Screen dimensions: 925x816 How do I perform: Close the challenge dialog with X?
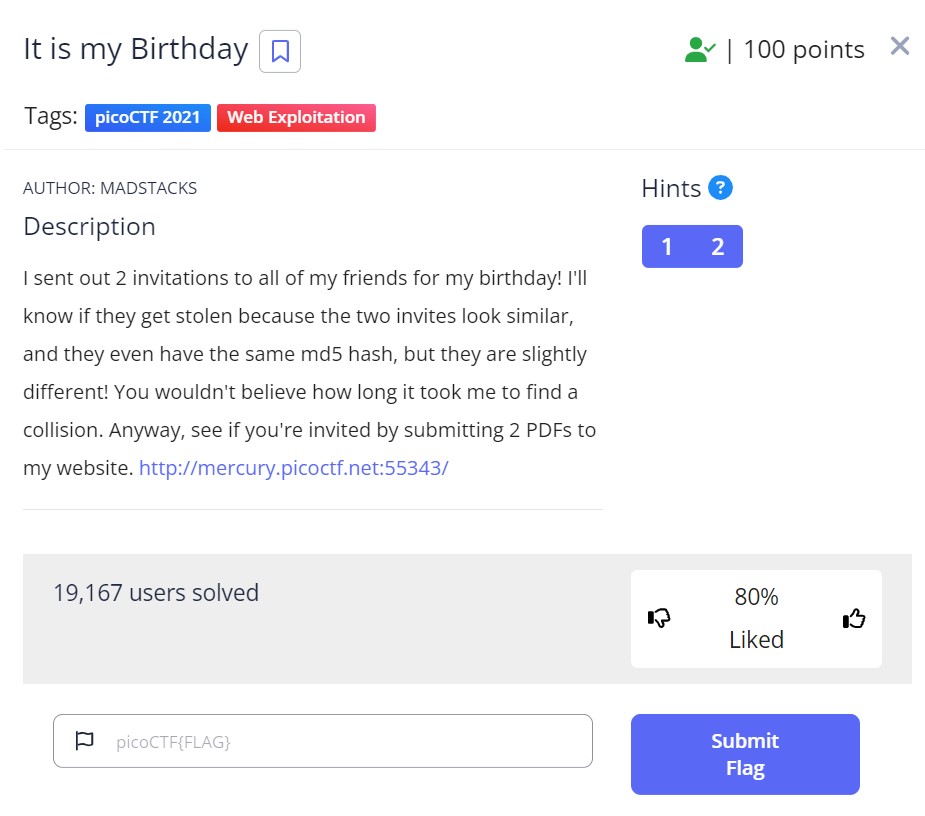899,46
